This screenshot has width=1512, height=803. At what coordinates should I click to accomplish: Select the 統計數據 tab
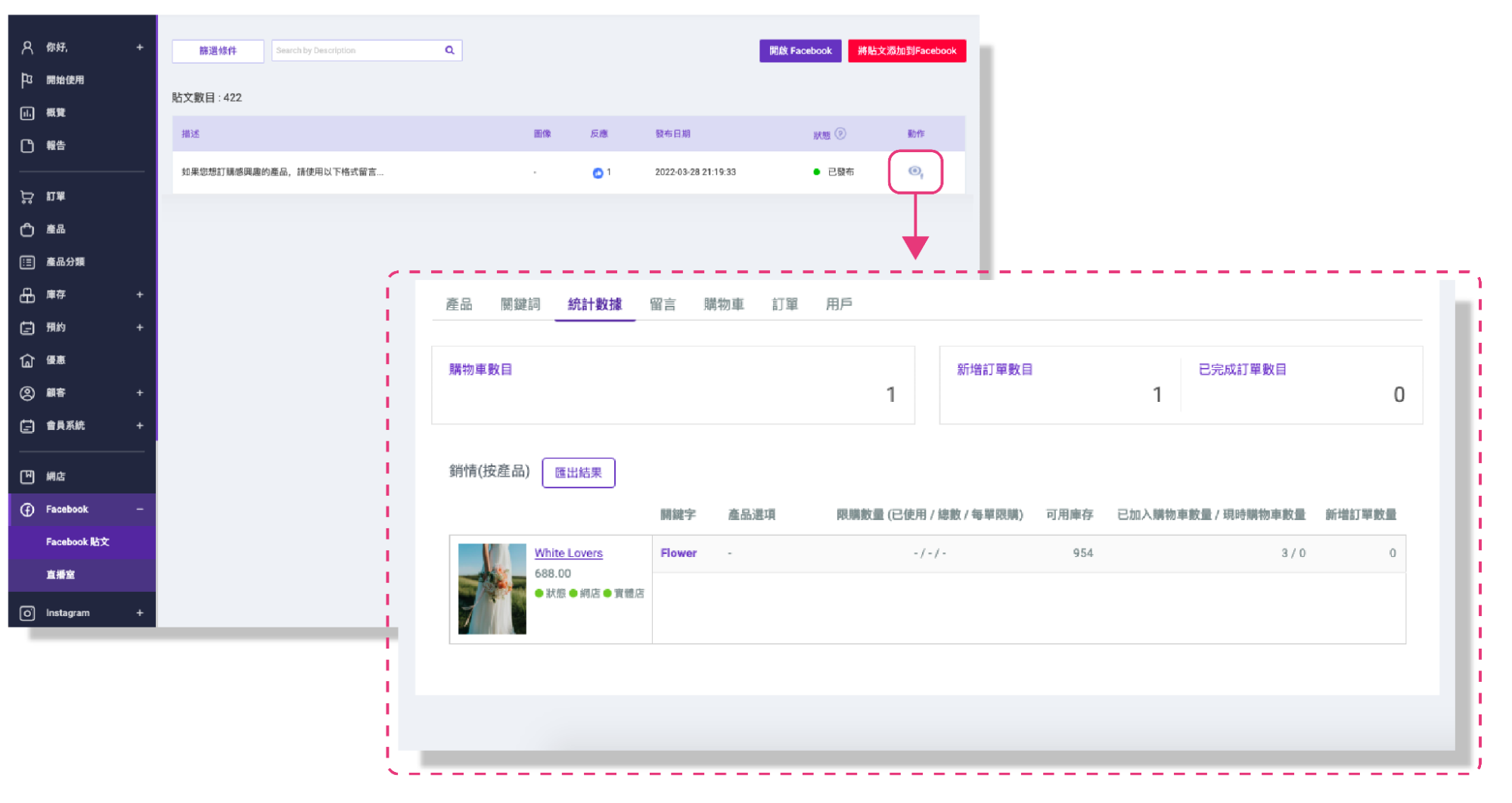pos(595,304)
